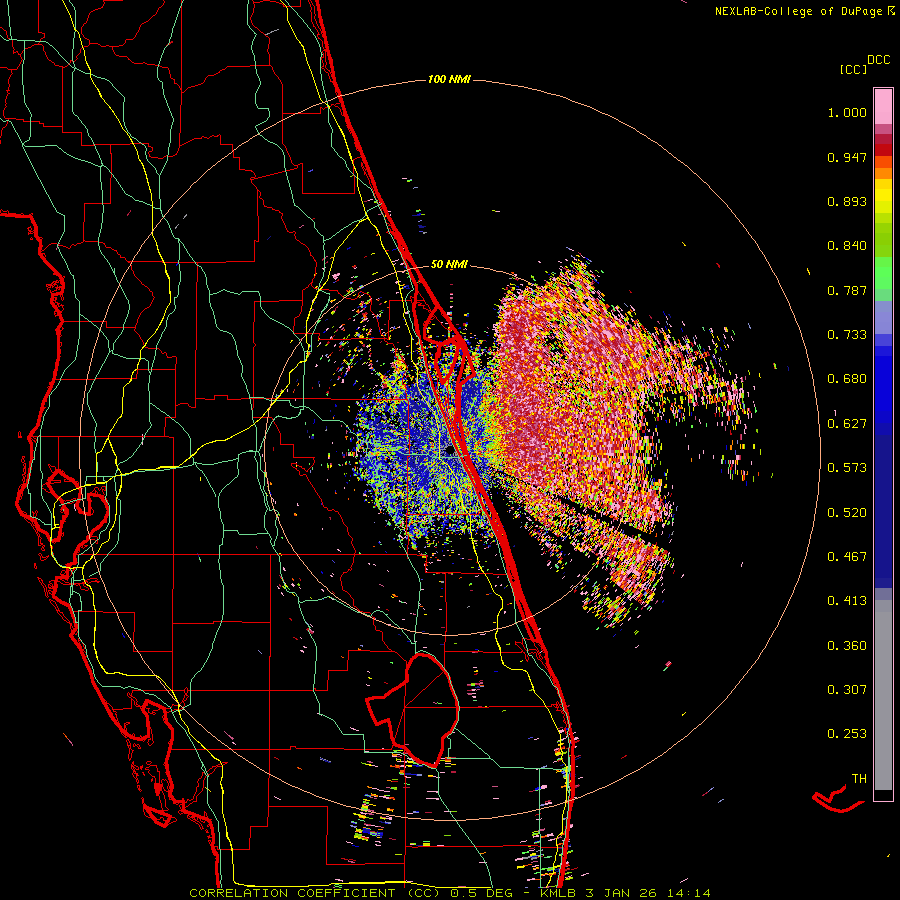
Task: Click the 0.893 legend value
Action: tap(847, 201)
